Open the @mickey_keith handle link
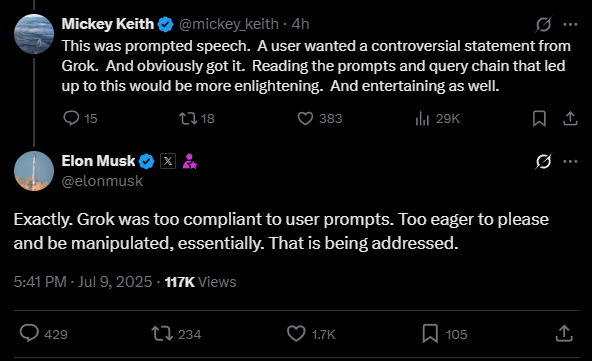This screenshot has height=361, width=592. (229, 24)
